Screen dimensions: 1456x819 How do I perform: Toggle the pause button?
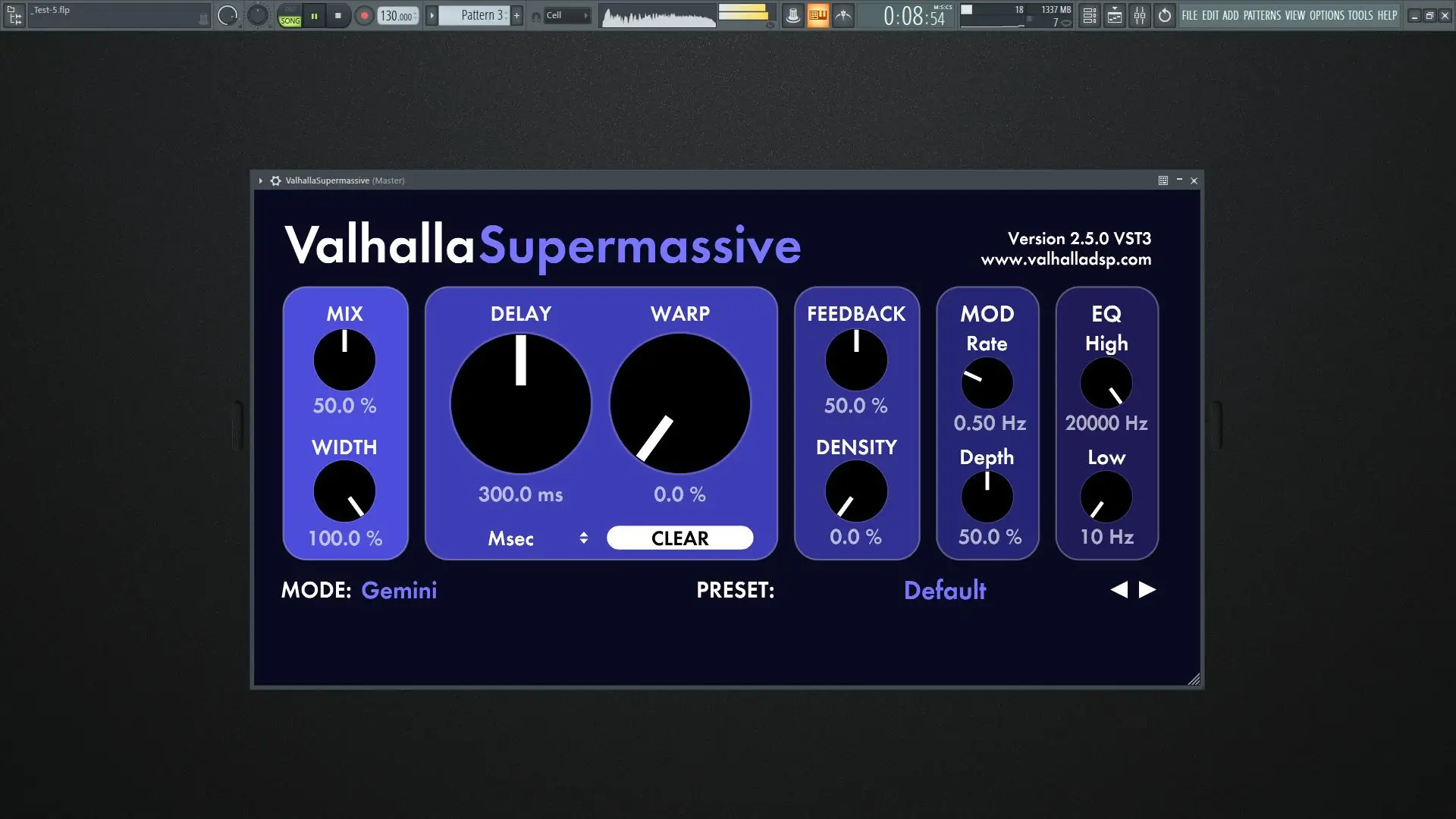314,15
